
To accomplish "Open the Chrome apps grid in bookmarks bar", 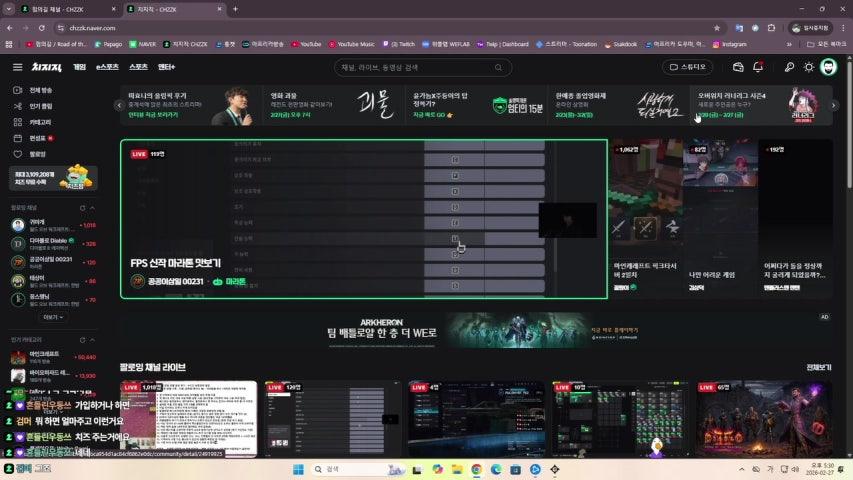I will click(9, 44).
